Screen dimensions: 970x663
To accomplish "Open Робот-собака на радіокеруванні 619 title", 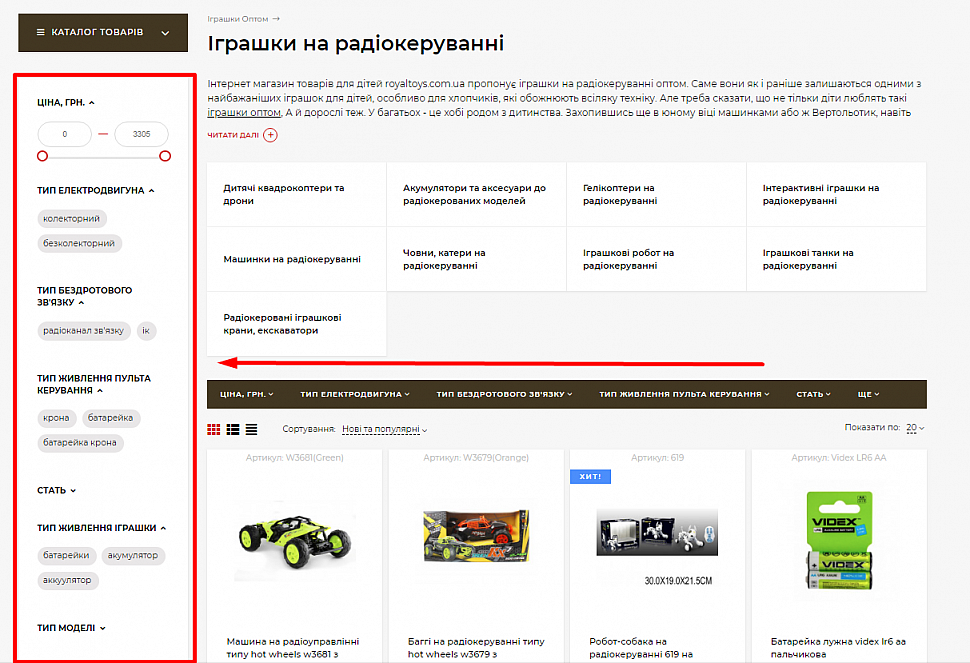I will pyautogui.click(x=641, y=648).
